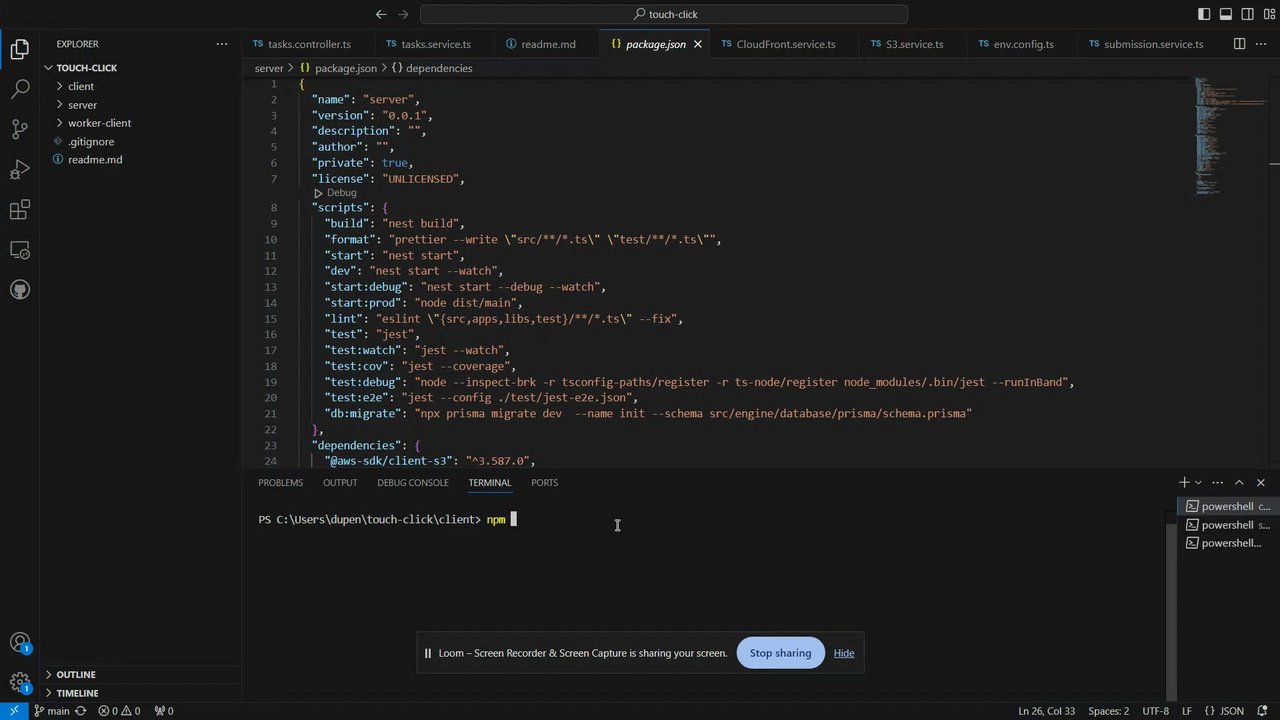Toggle bottom panel visibility
Image resolution: width=1280 pixels, height=720 pixels.
(1226, 14)
